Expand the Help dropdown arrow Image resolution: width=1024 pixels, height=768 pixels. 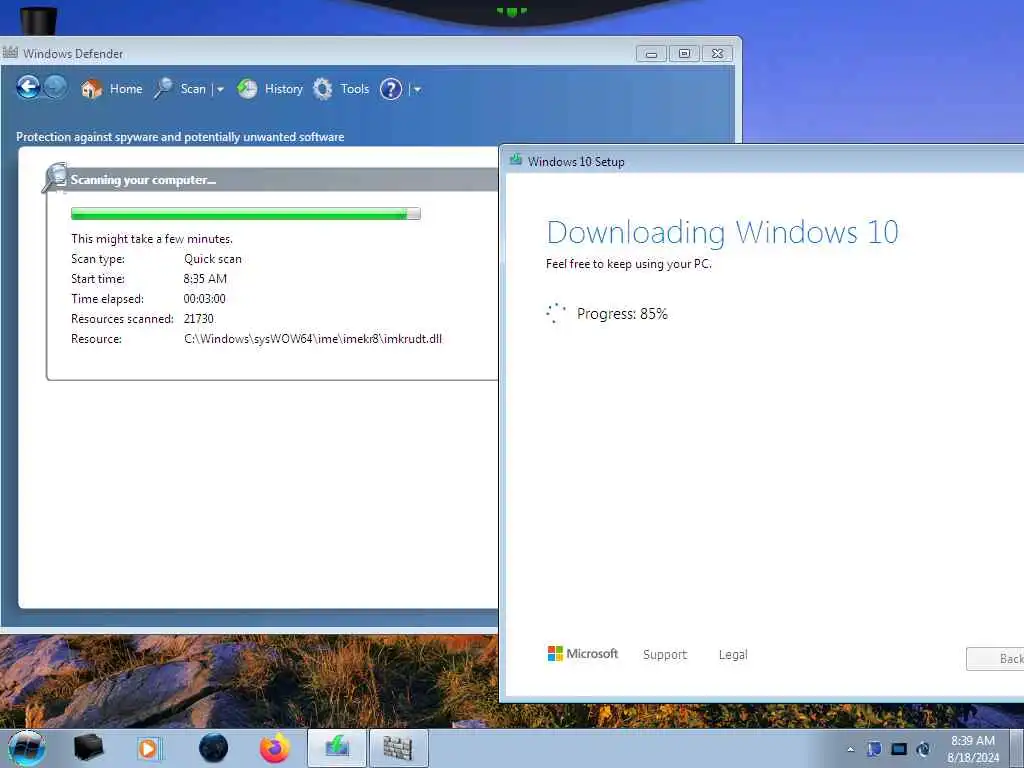pos(417,89)
